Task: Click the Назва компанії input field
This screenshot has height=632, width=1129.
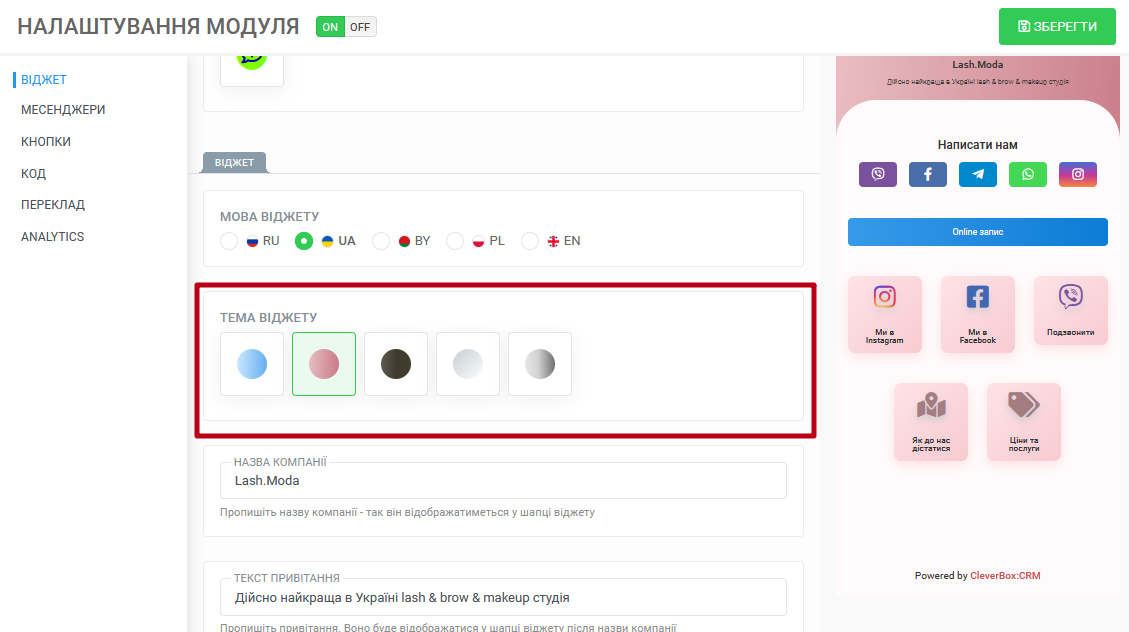Action: (503, 481)
